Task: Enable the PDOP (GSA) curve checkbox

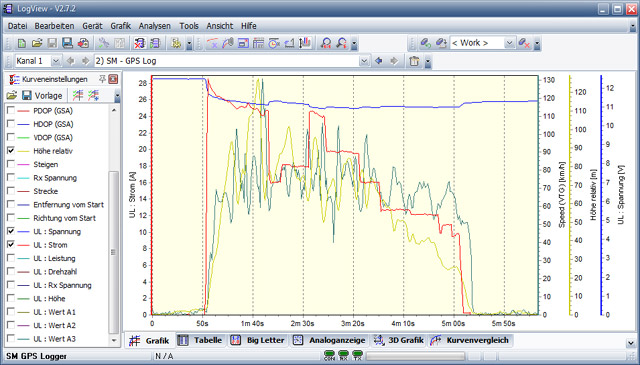Action: (11, 110)
